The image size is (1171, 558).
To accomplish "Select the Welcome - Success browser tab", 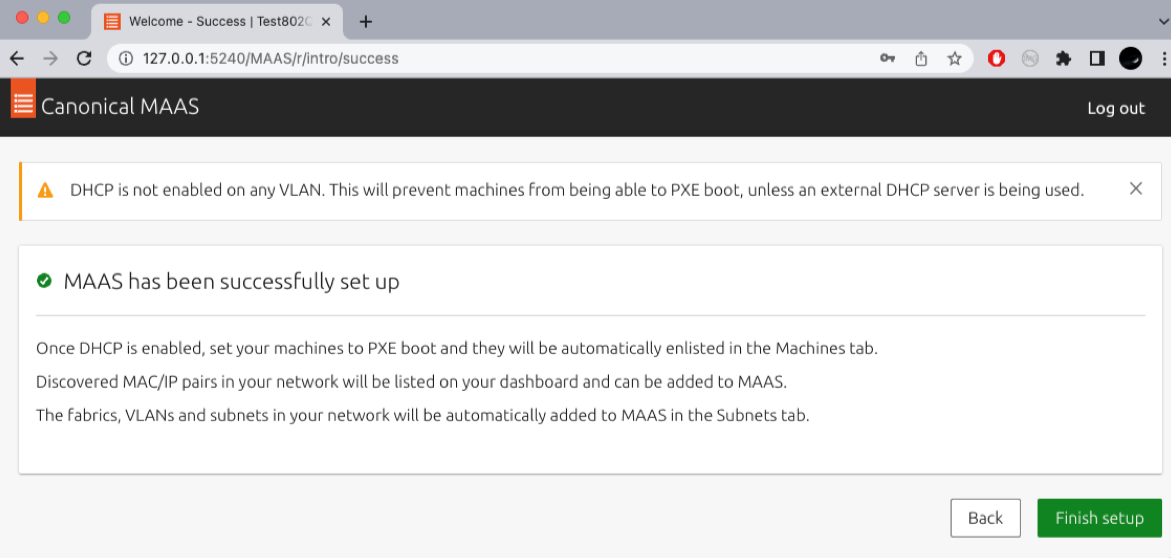I will (210, 21).
